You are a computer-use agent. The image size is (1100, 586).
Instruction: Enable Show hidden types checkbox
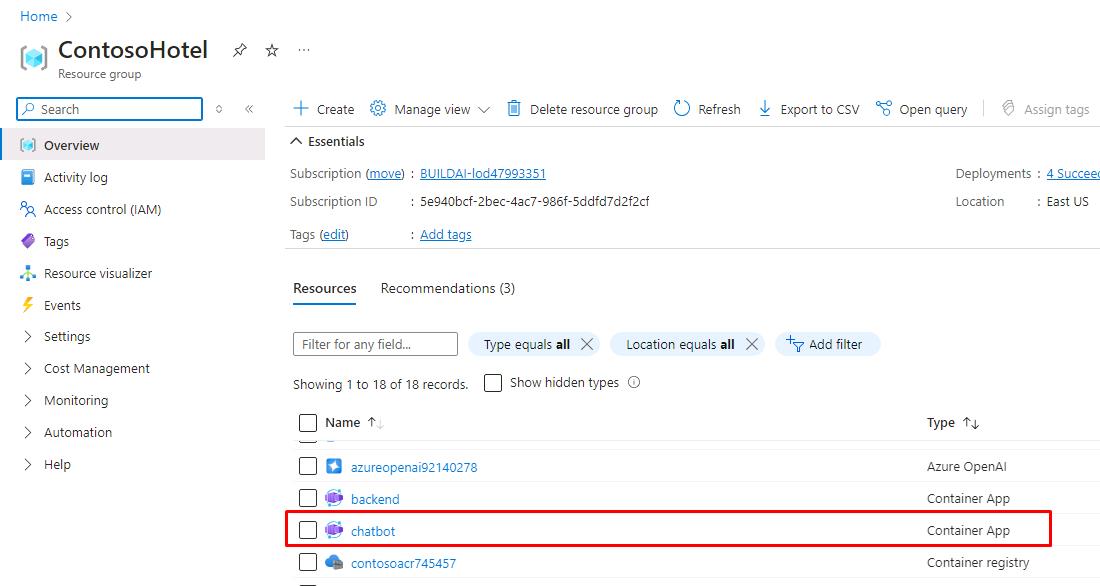point(493,382)
